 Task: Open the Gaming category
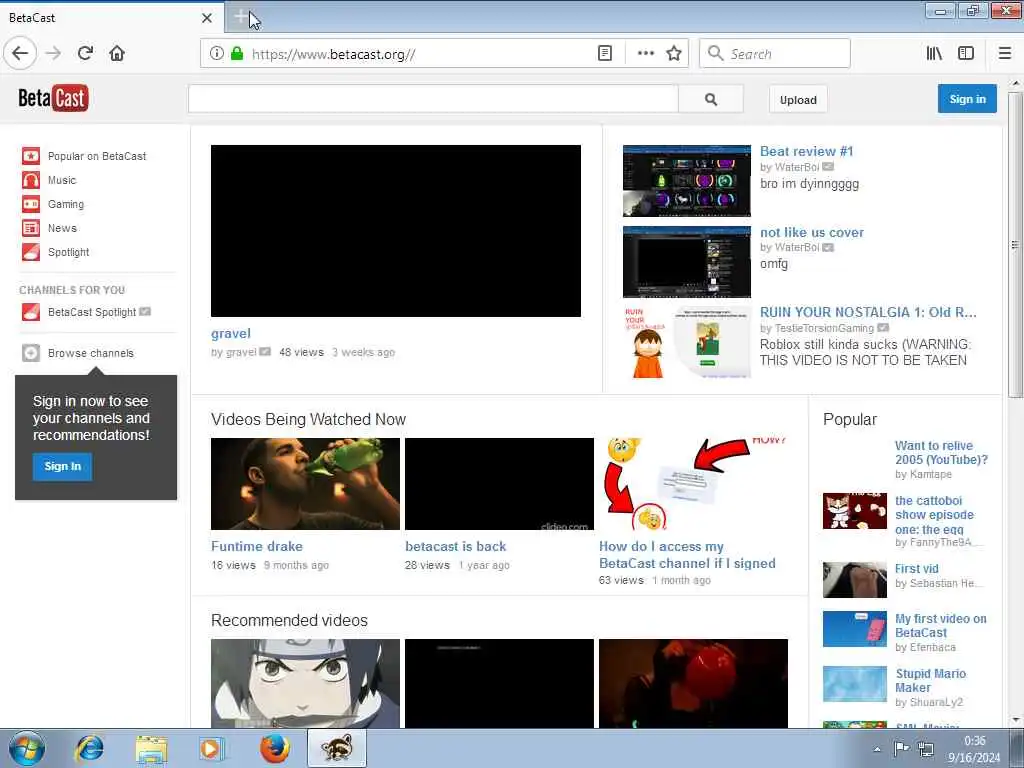point(65,204)
